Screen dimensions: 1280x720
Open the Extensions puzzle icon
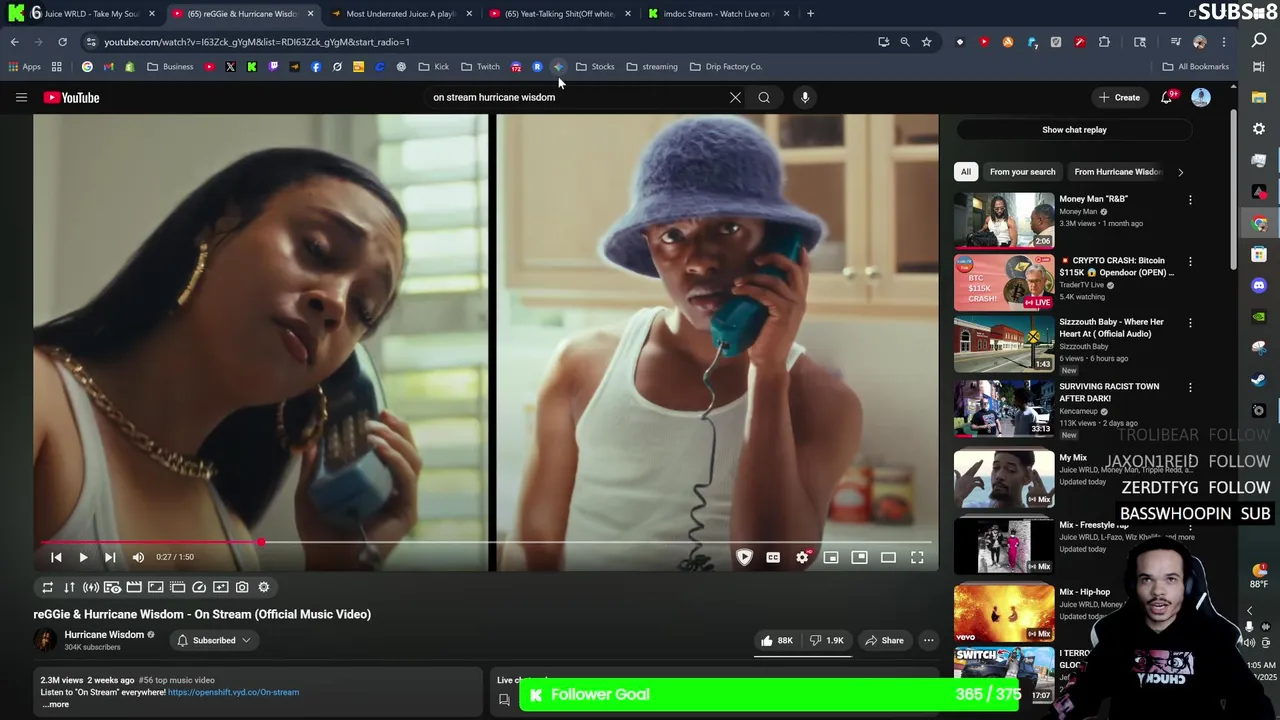point(1104,42)
